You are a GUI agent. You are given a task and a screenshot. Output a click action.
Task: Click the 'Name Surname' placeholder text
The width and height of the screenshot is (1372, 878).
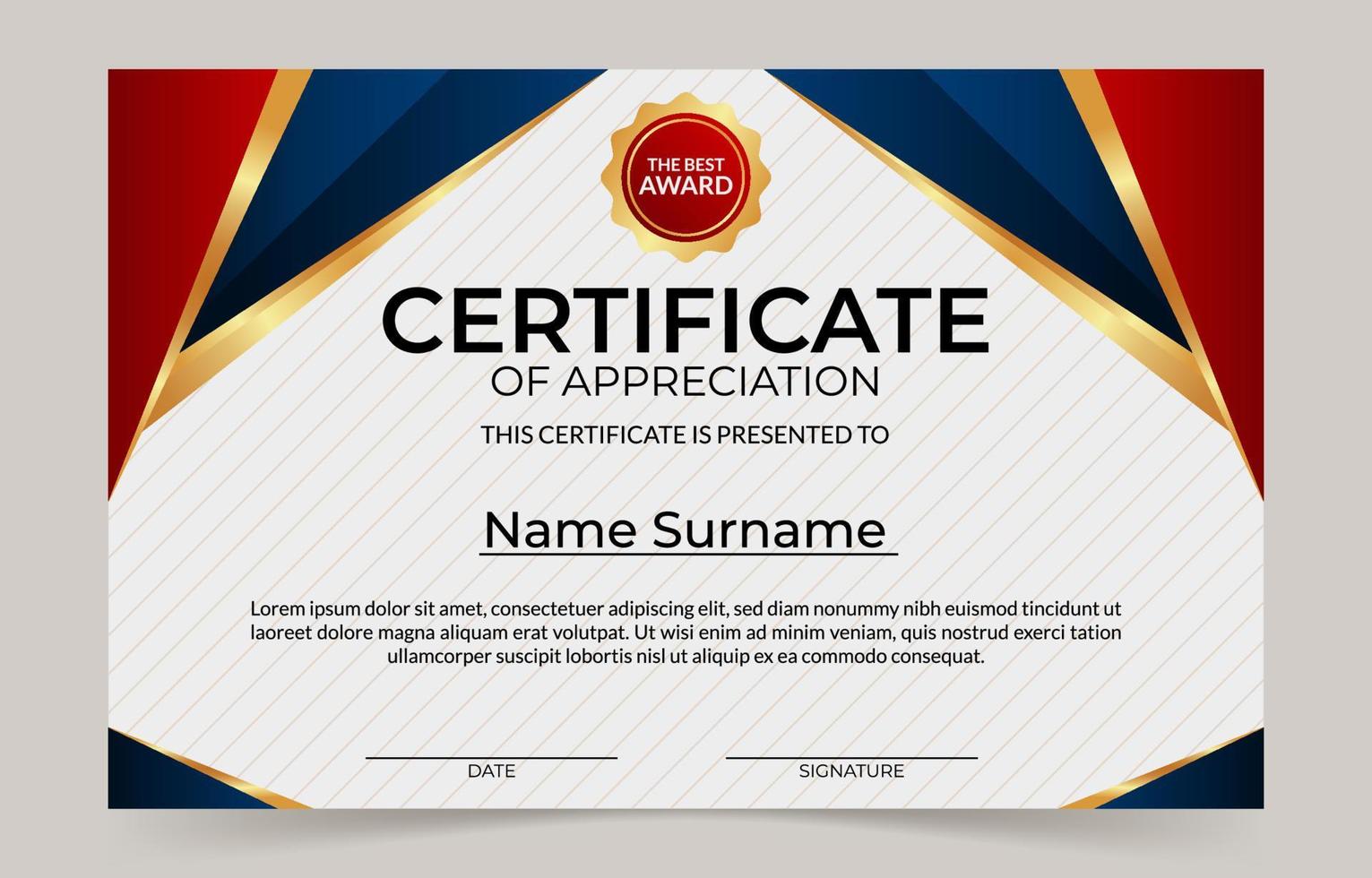(686, 529)
